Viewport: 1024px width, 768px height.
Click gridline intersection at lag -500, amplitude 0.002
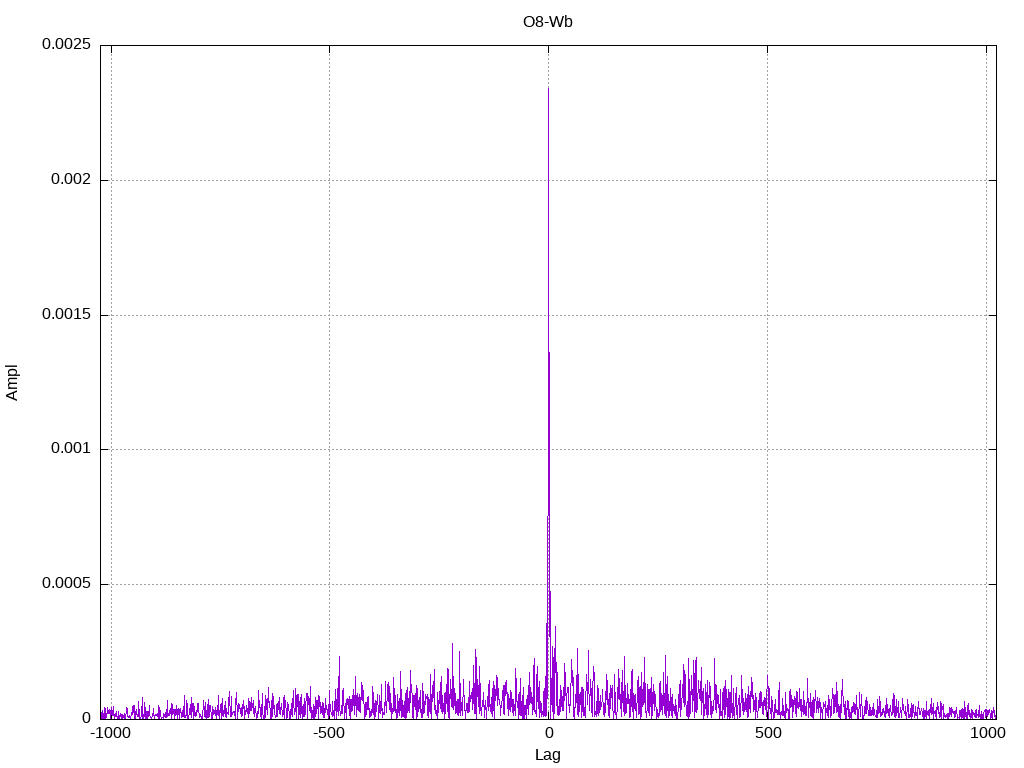(329, 180)
